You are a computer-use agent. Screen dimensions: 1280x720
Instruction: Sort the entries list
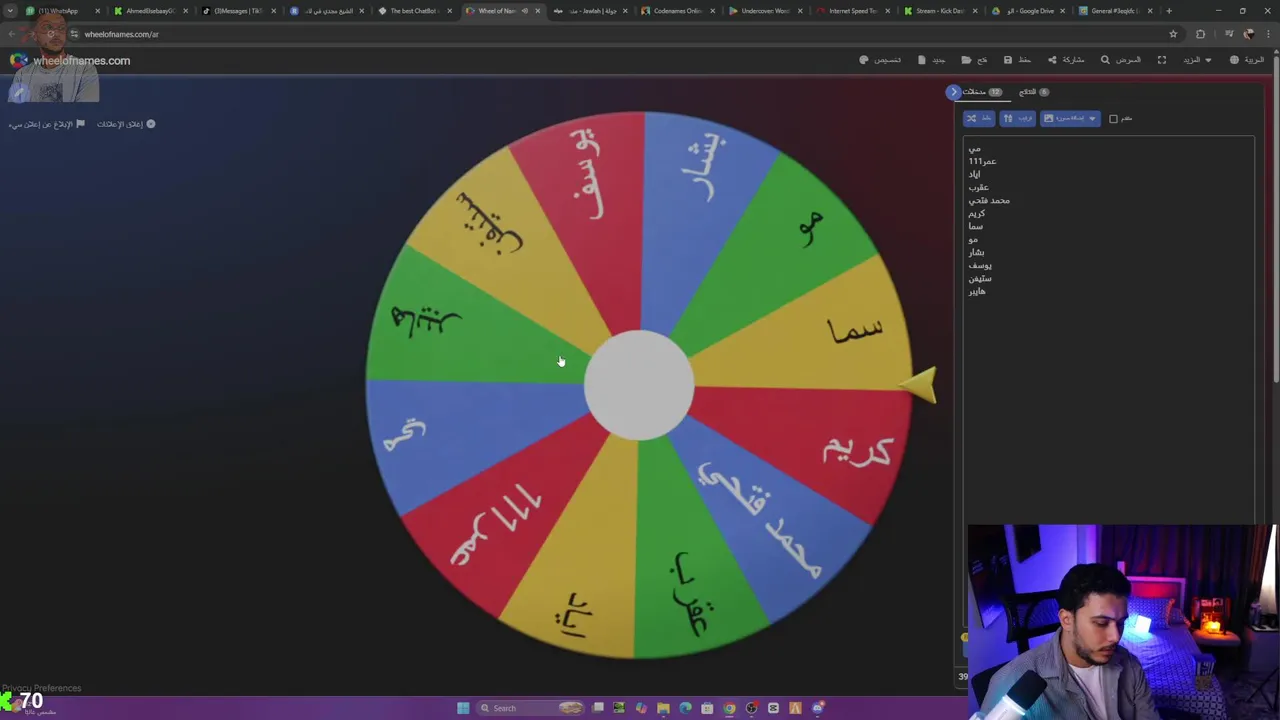click(1017, 118)
